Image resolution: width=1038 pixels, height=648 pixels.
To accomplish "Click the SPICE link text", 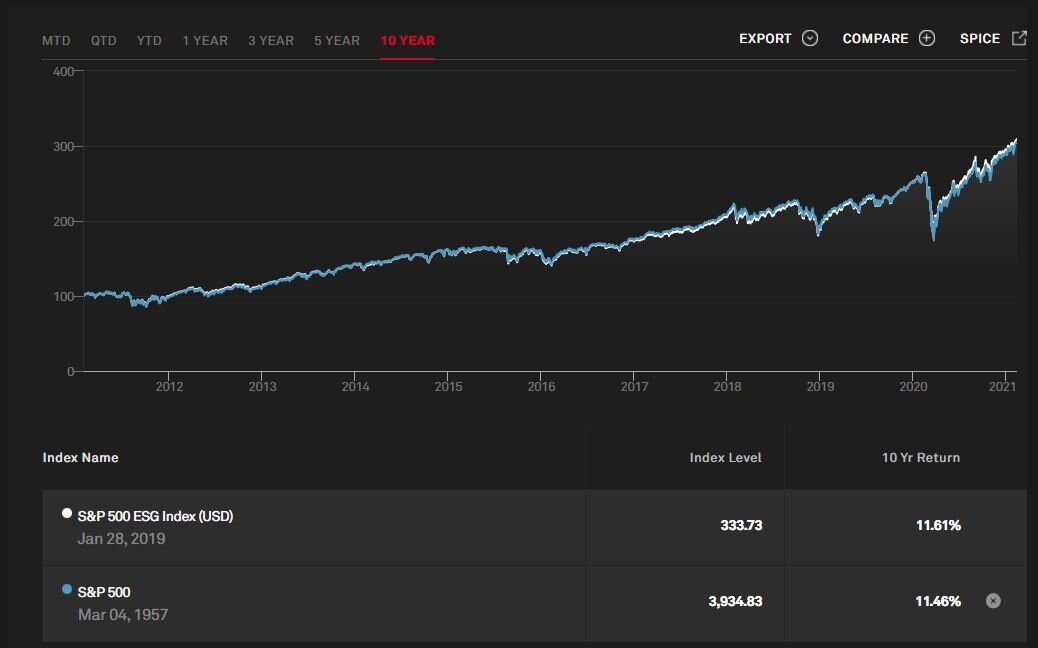I will point(980,38).
